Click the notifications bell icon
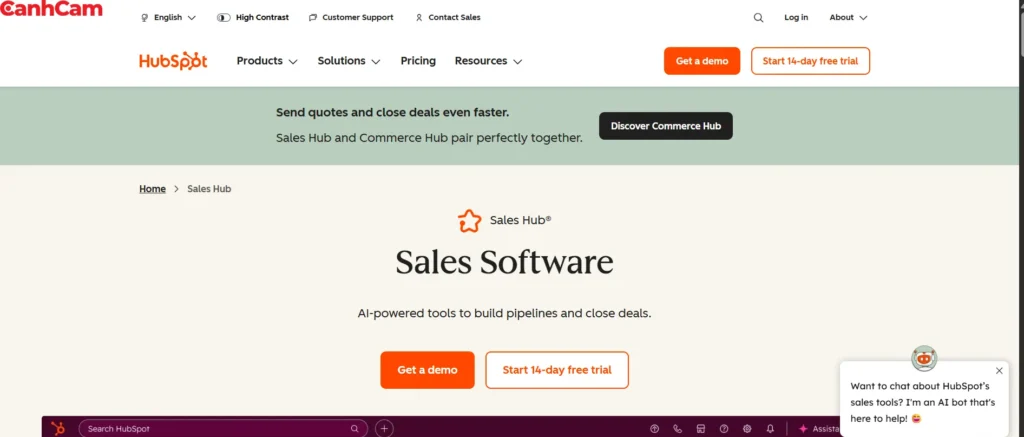 point(770,429)
